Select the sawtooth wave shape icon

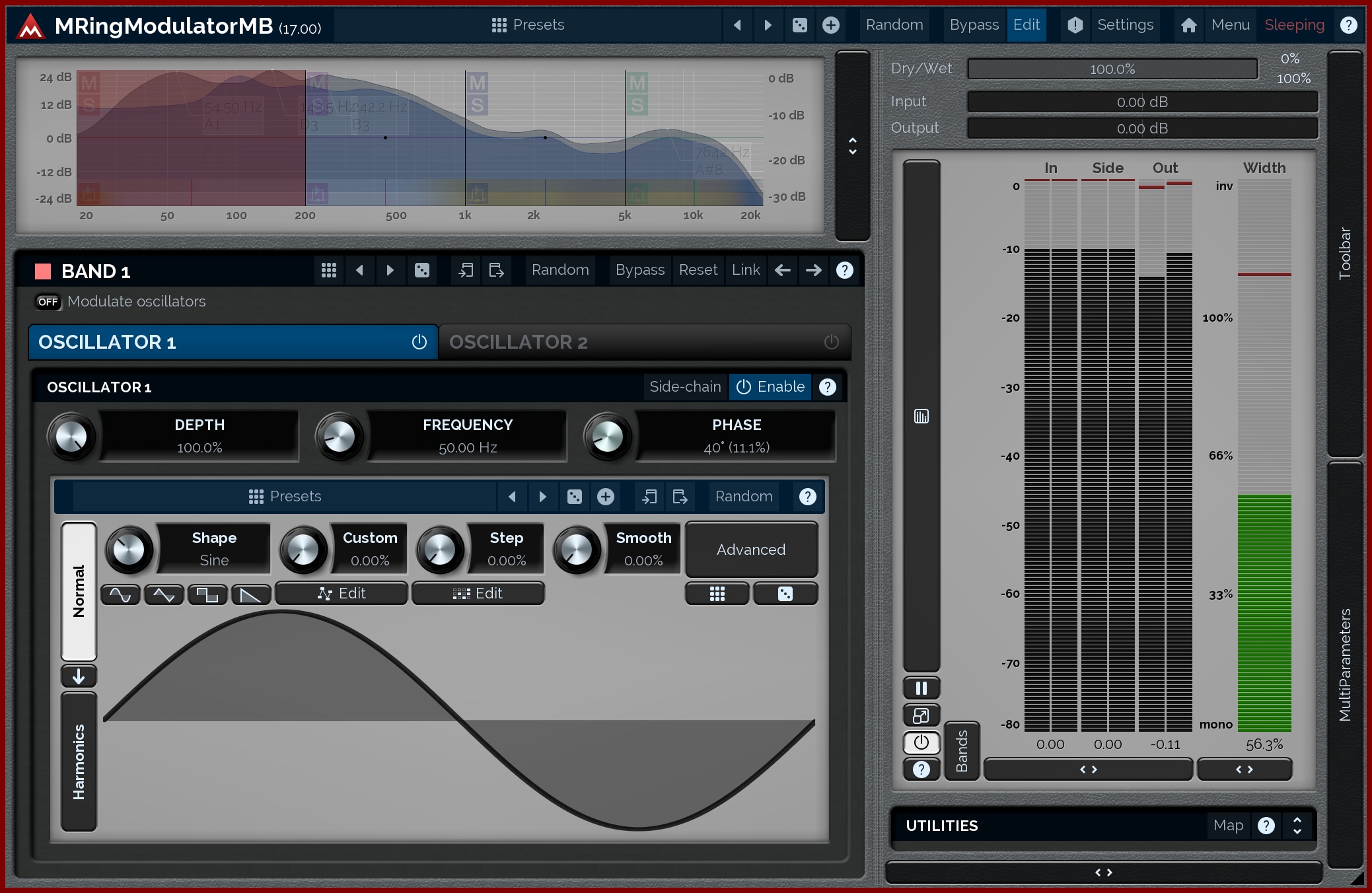[251, 594]
